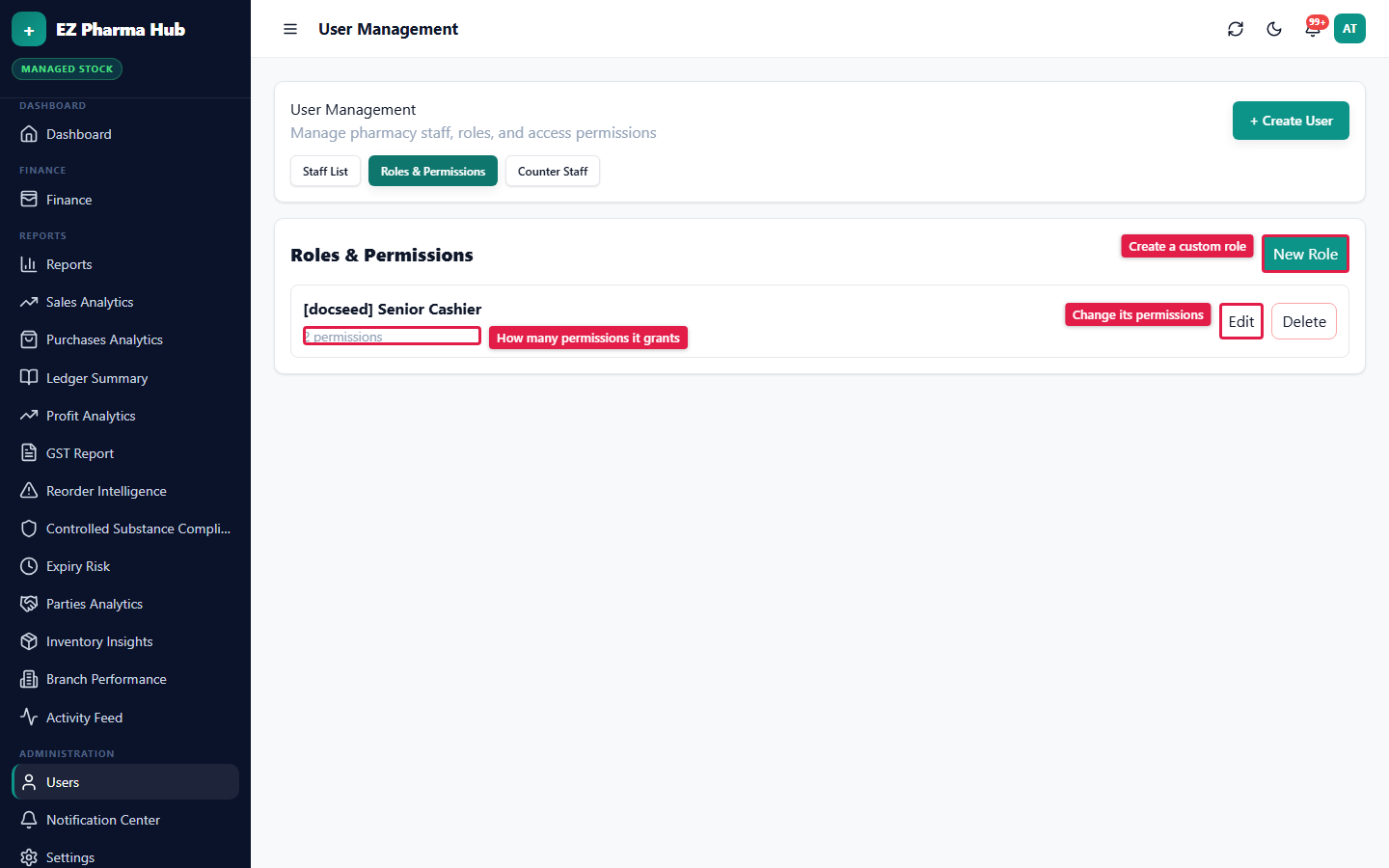Click the Inventory Insights box icon

29,641
